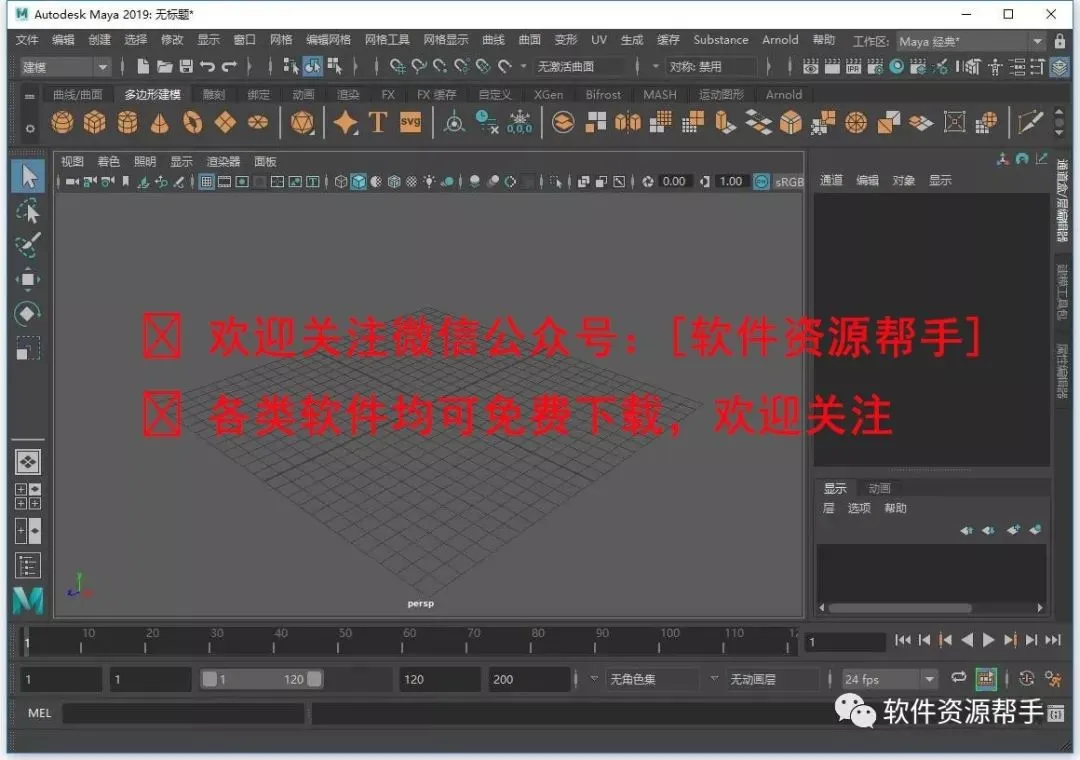Open the 通道 menu in Channel Box
The height and width of the screenshot is (760, 1080).
click(x=831, y=181)
